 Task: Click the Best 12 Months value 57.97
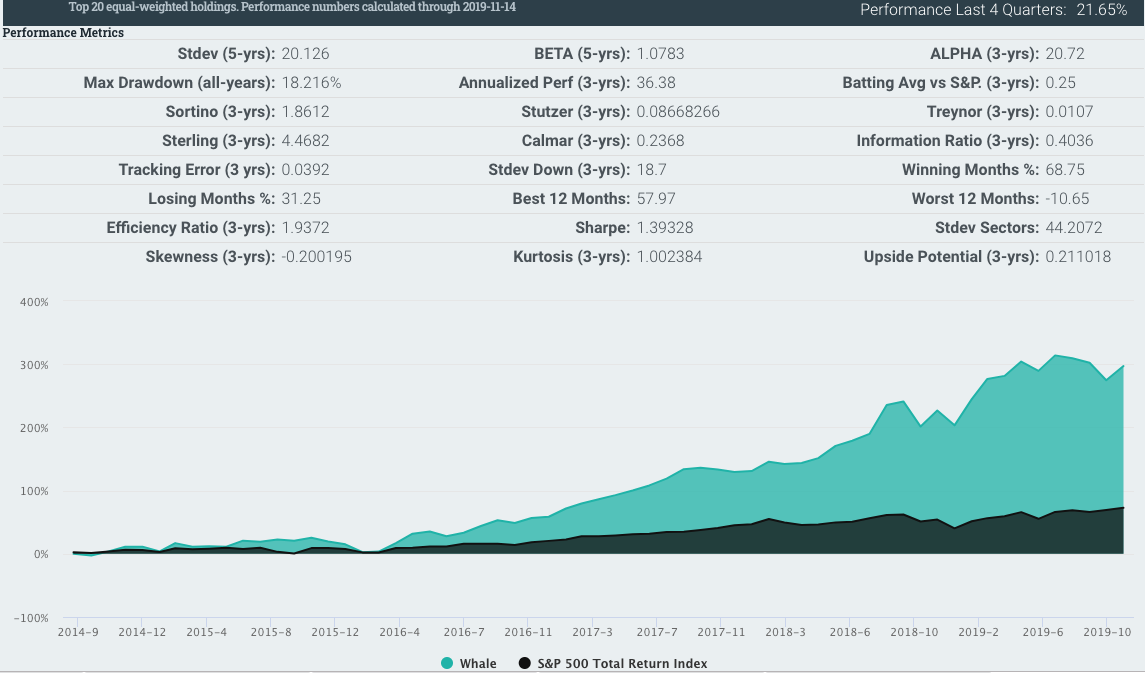click(x=656, y=199)
